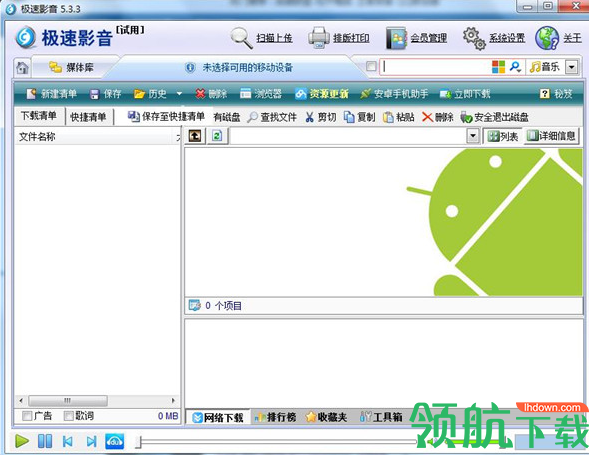
Task: Skip to the previous track
Action: [x=68, y=441]
